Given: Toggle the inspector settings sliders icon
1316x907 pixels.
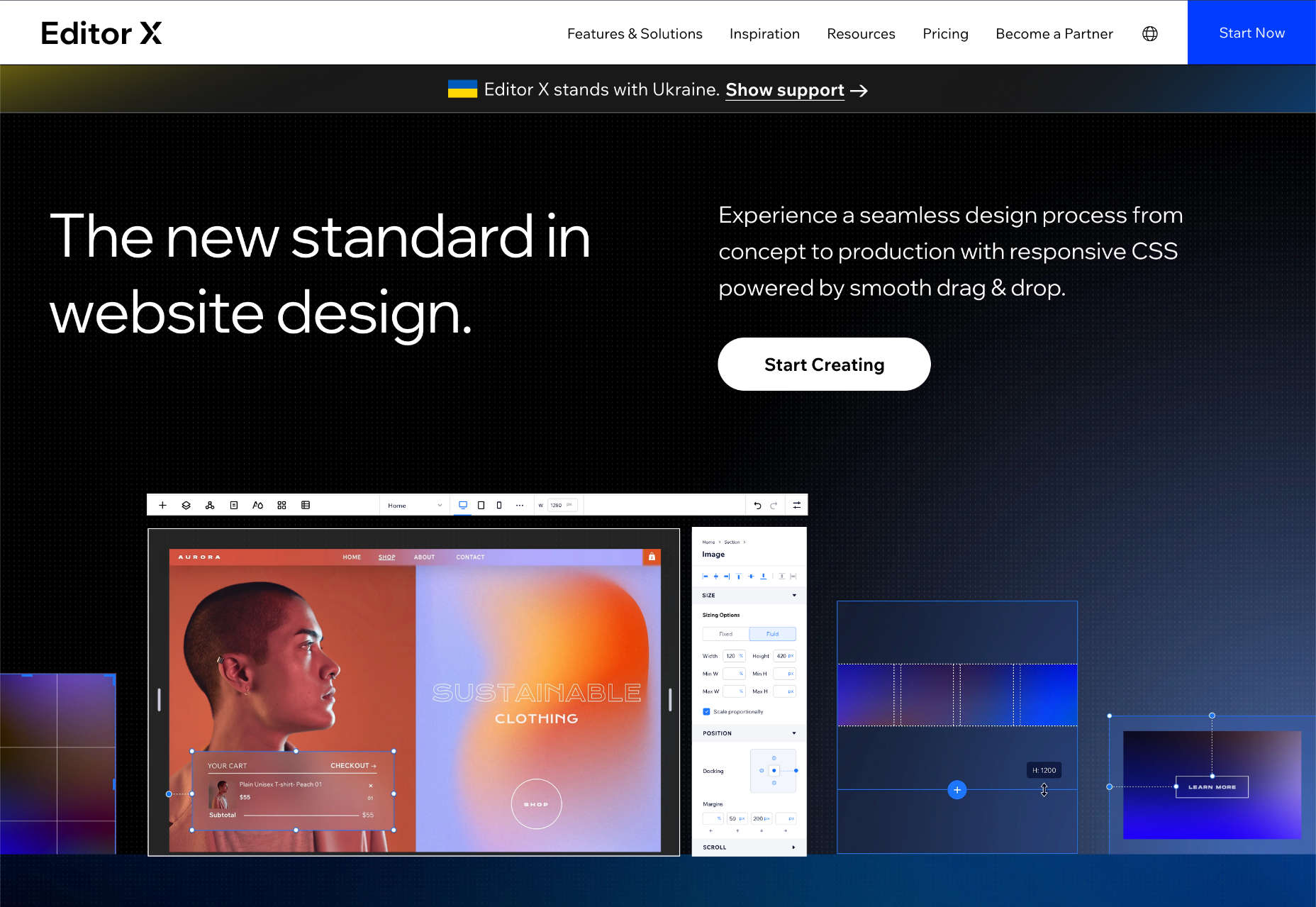Looking at the screenshot, I should point(797,505).
